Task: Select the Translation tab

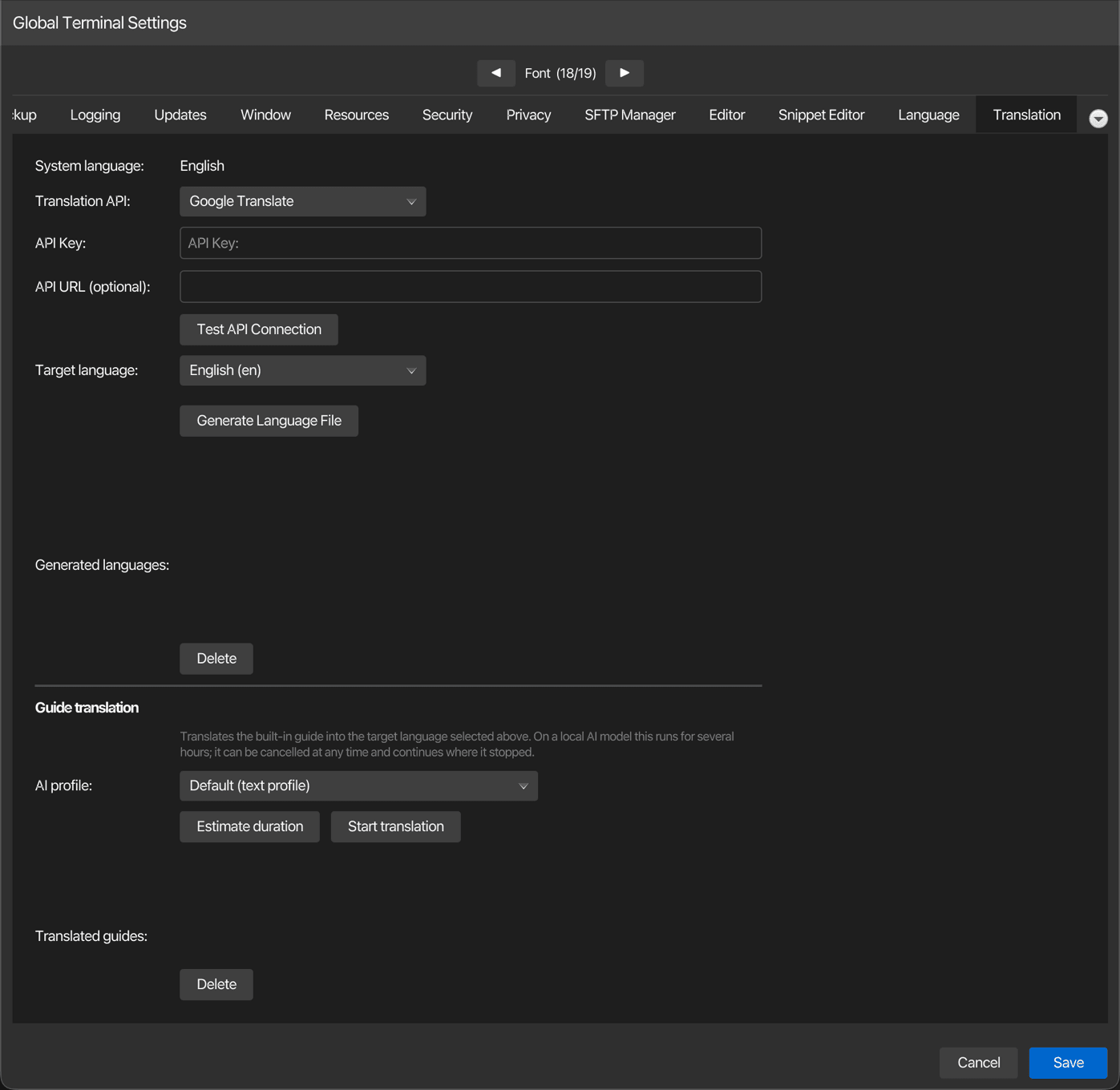Action: coord(1026,115)
